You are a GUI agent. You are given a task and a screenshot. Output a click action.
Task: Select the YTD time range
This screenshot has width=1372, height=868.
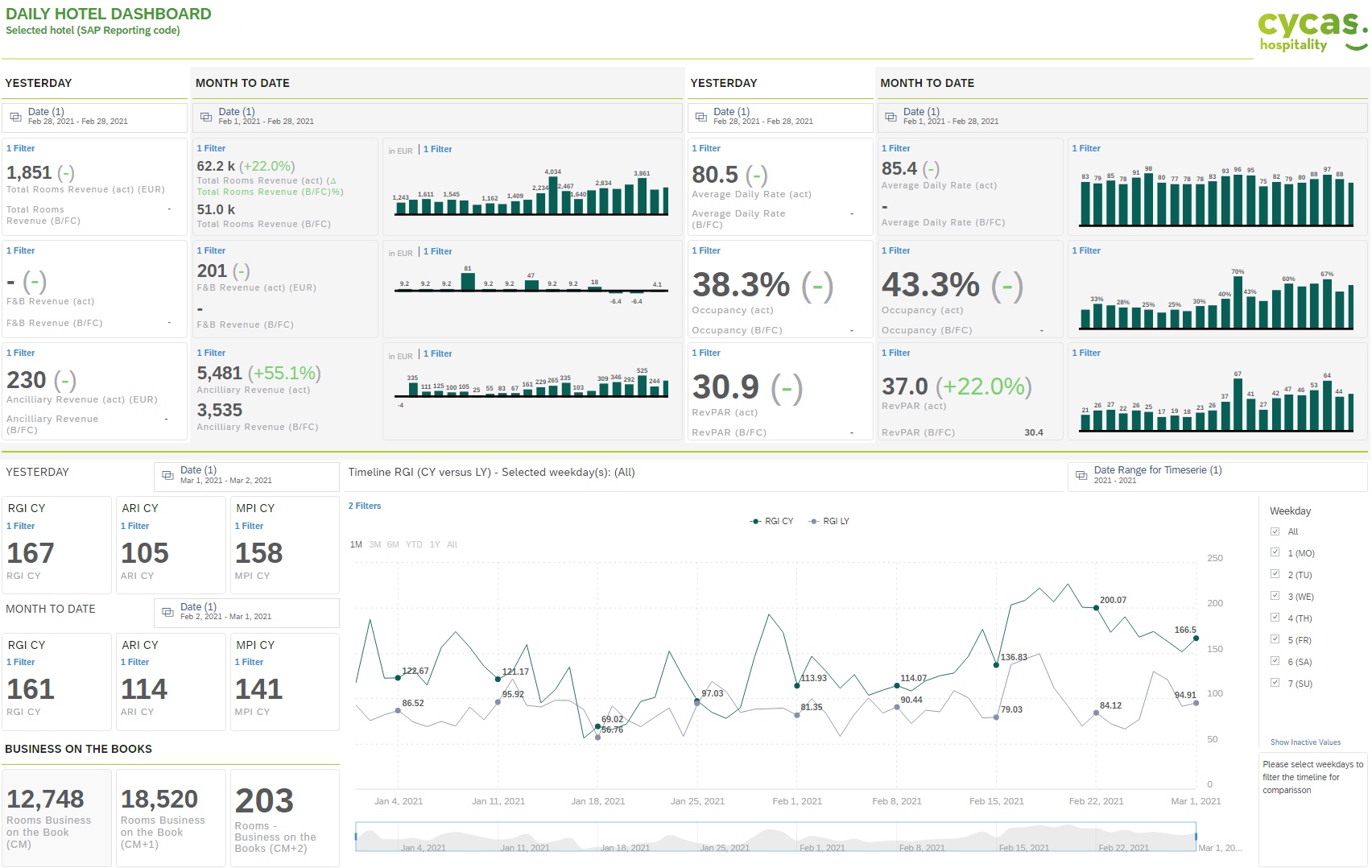pyautogui.click(x=414, y=544)
